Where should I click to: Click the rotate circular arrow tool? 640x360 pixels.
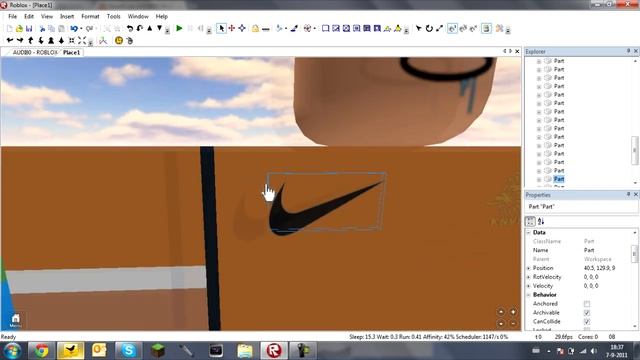429,28
